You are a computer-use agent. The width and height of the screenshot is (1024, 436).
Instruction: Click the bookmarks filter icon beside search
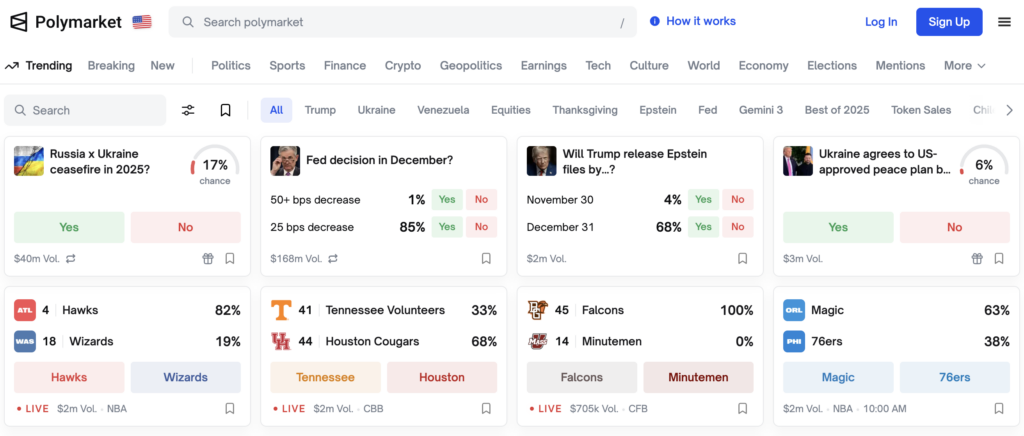(x=226, y=110)
